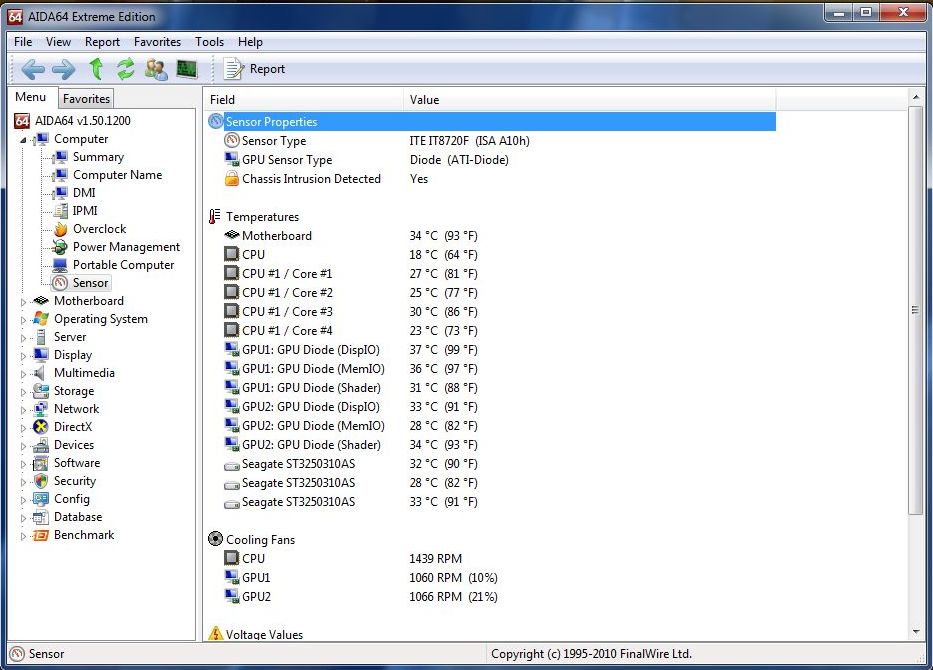
Task: Expand the Storage tree node
Action: click(23, 392)
